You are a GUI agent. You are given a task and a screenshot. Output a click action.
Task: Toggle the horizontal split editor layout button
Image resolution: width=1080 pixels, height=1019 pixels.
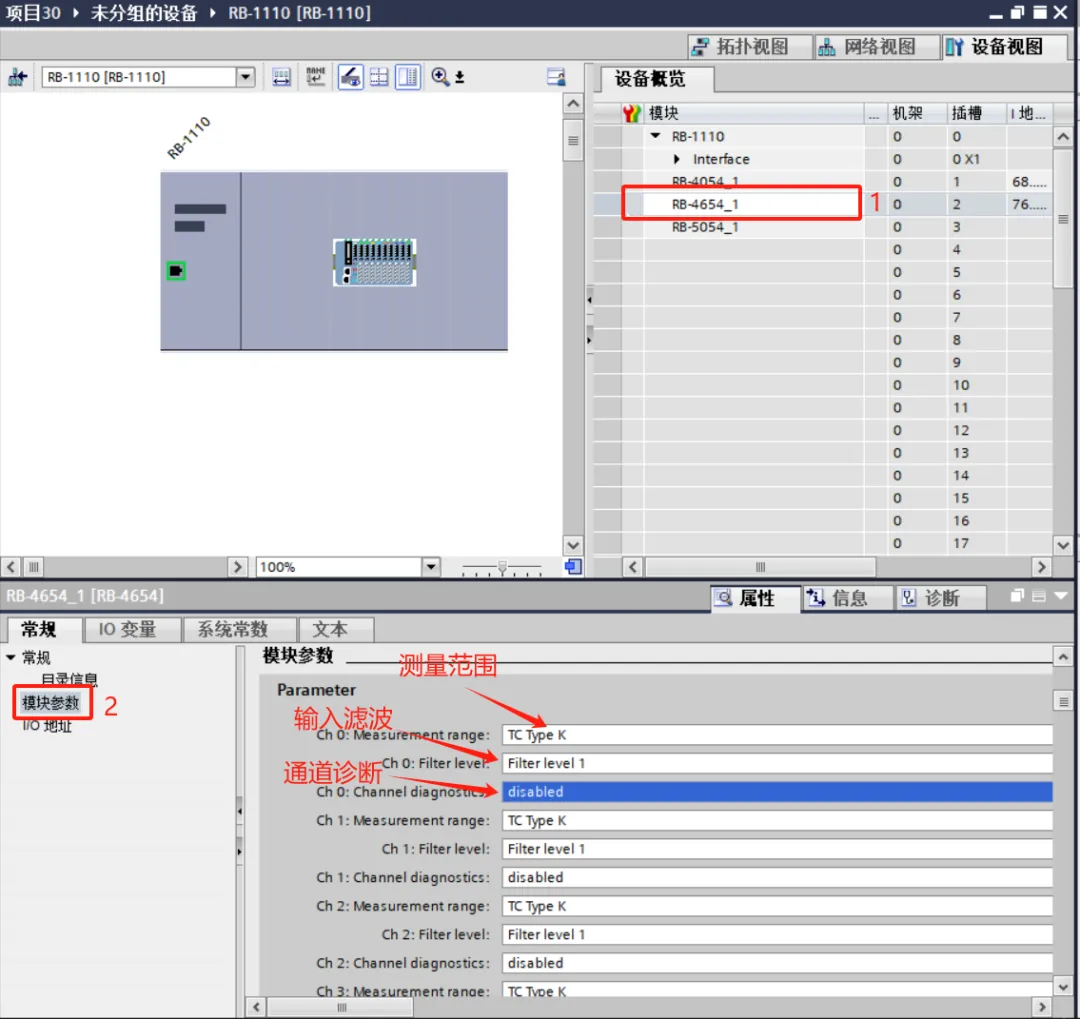[379, 77]
